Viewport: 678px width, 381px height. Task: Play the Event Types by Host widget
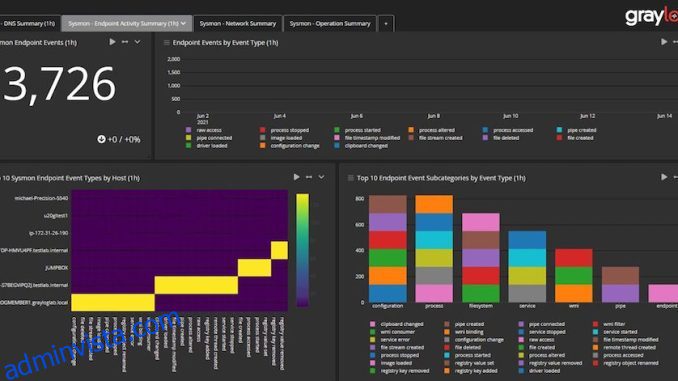point(297,177)
